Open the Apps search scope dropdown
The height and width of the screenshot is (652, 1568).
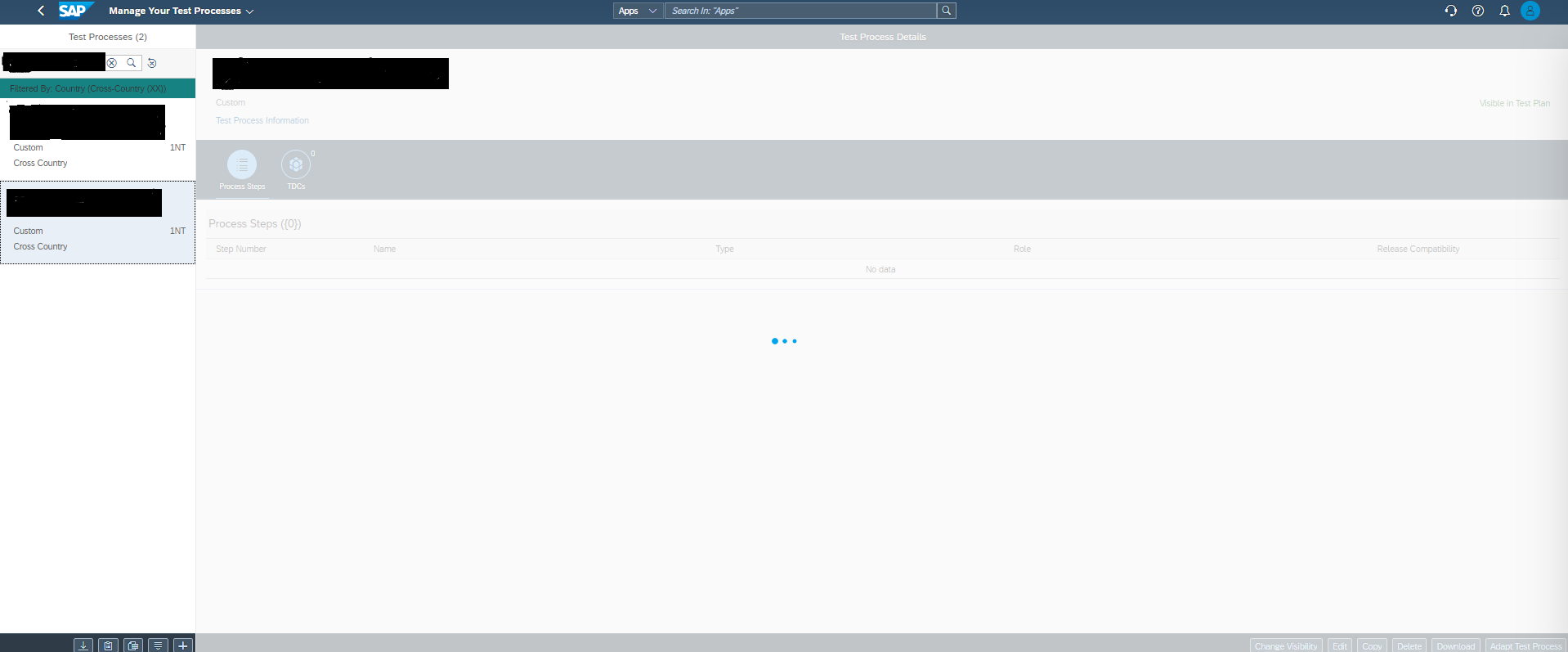coord(637,11)
